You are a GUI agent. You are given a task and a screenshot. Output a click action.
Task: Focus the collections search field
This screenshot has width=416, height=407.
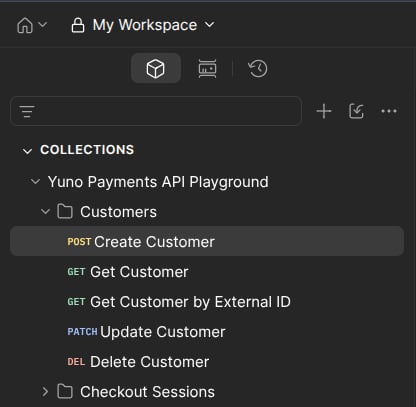(156, 111)
